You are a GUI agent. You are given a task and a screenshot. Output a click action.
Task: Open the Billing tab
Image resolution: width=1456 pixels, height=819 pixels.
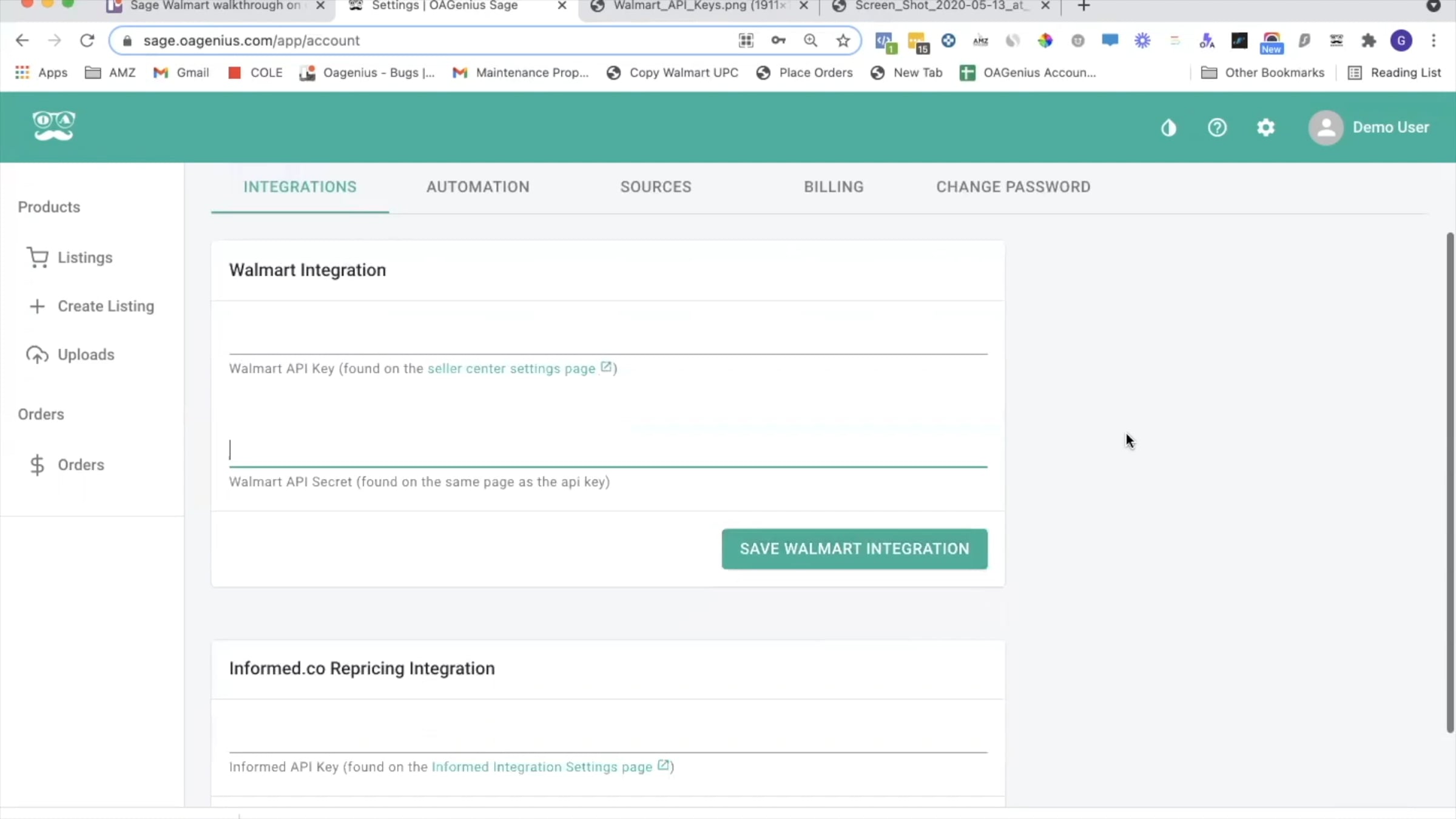click(x=834, y=187)
